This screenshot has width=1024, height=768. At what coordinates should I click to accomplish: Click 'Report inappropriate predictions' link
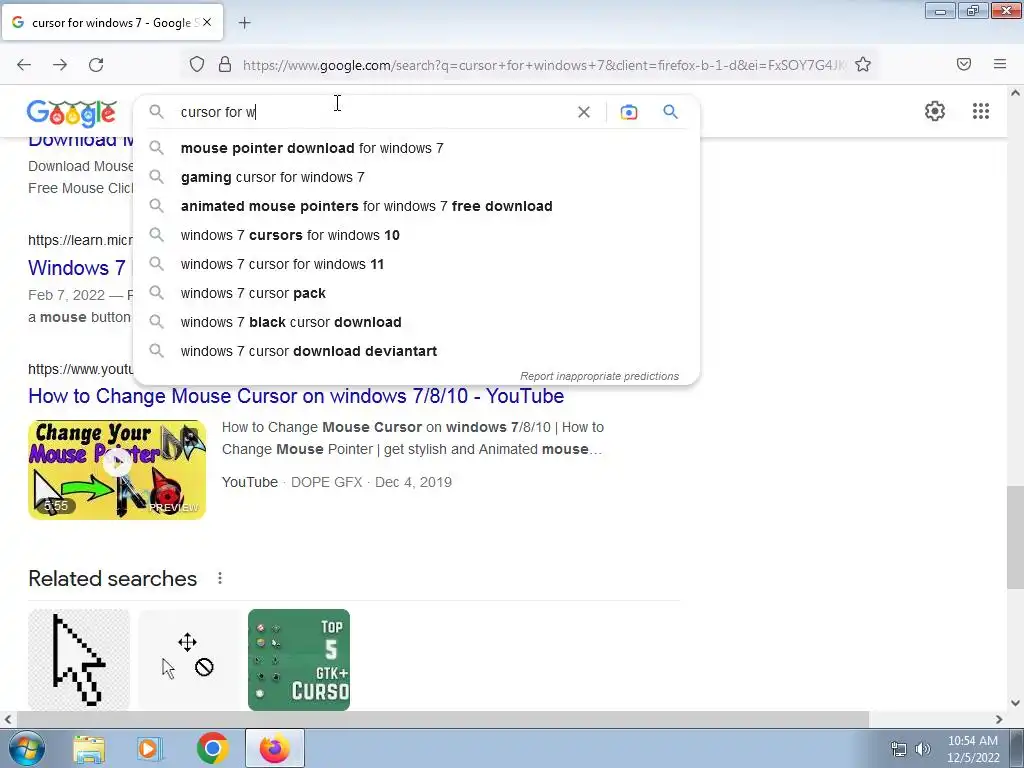pos(600,376)
